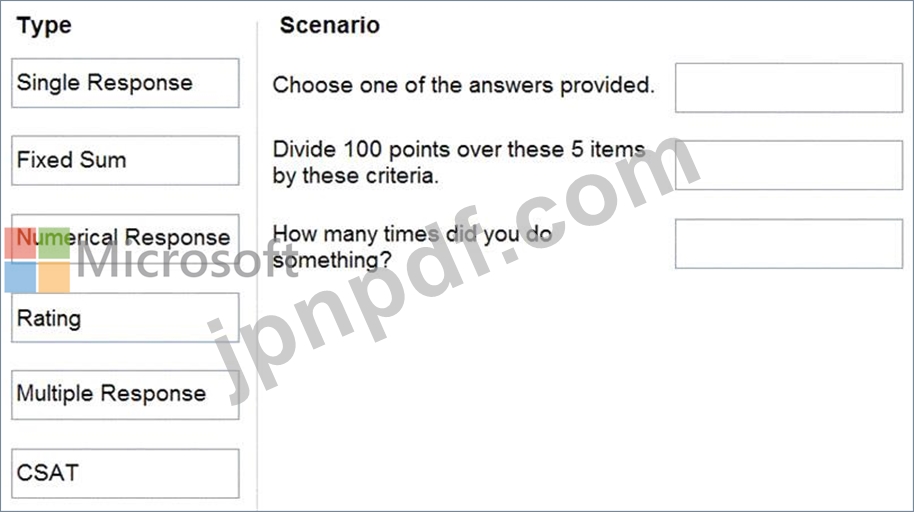Select the CSAT type box
This screenshot has height=512, width=914.
[125, 474]
